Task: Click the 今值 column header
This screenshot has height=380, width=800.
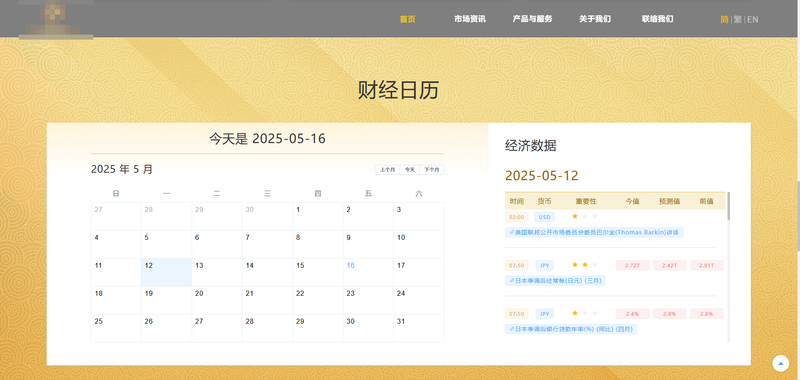Action: [x=632, y=201]
